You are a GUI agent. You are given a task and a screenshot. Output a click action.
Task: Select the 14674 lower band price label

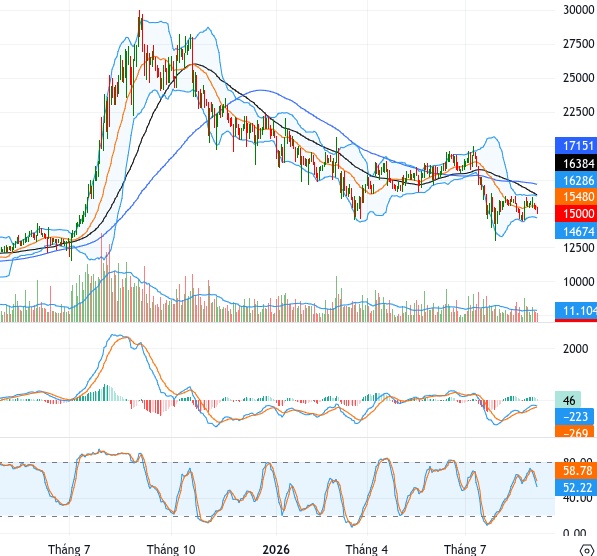pos(576,231)
